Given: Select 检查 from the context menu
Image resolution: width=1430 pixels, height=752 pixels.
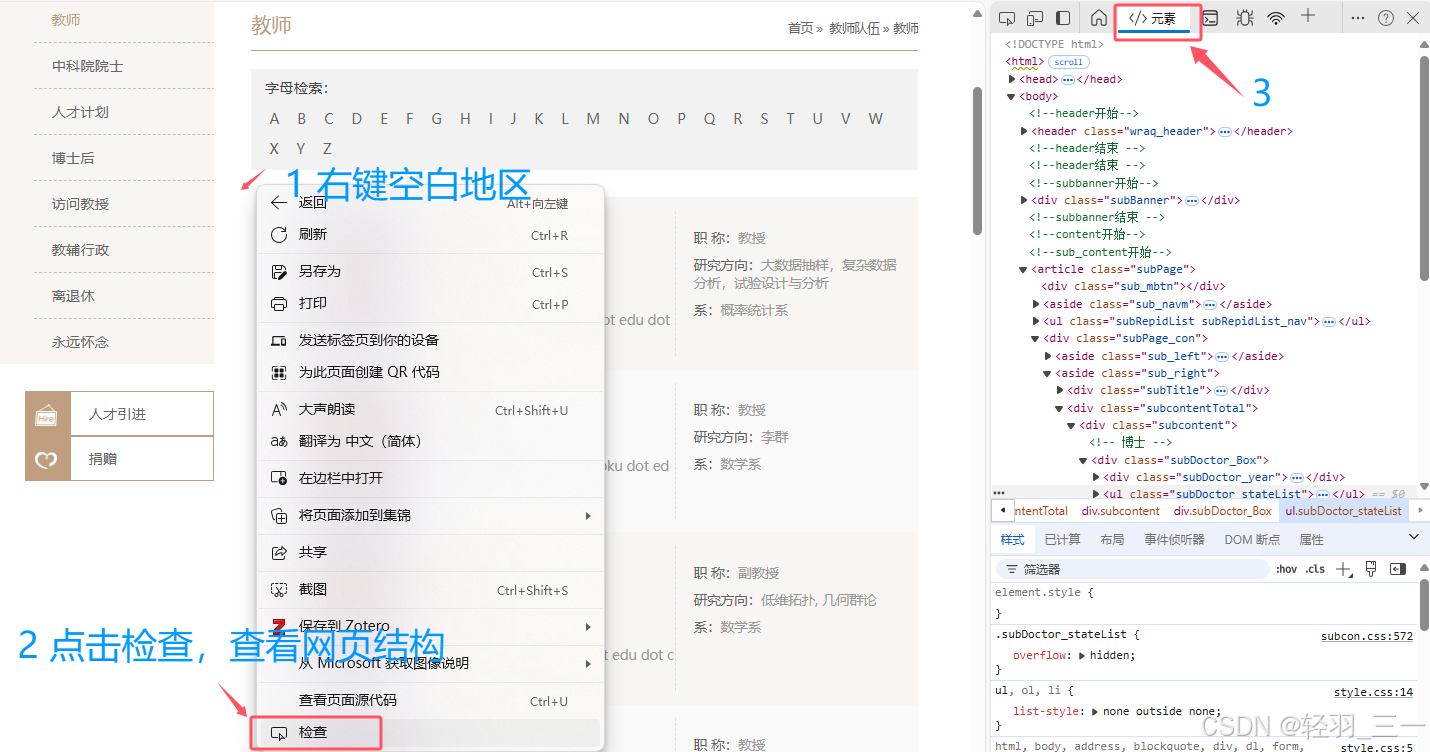Looking at the screenshot, I should (316, 733).
